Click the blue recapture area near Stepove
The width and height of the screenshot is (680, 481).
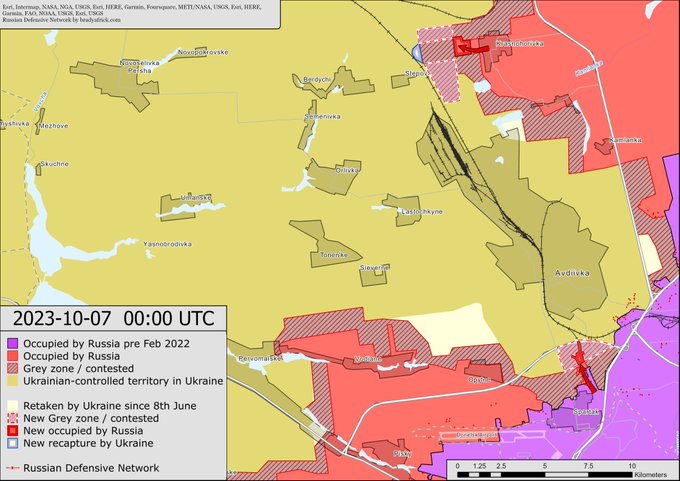pyautogui.click(x=416, y=53)
